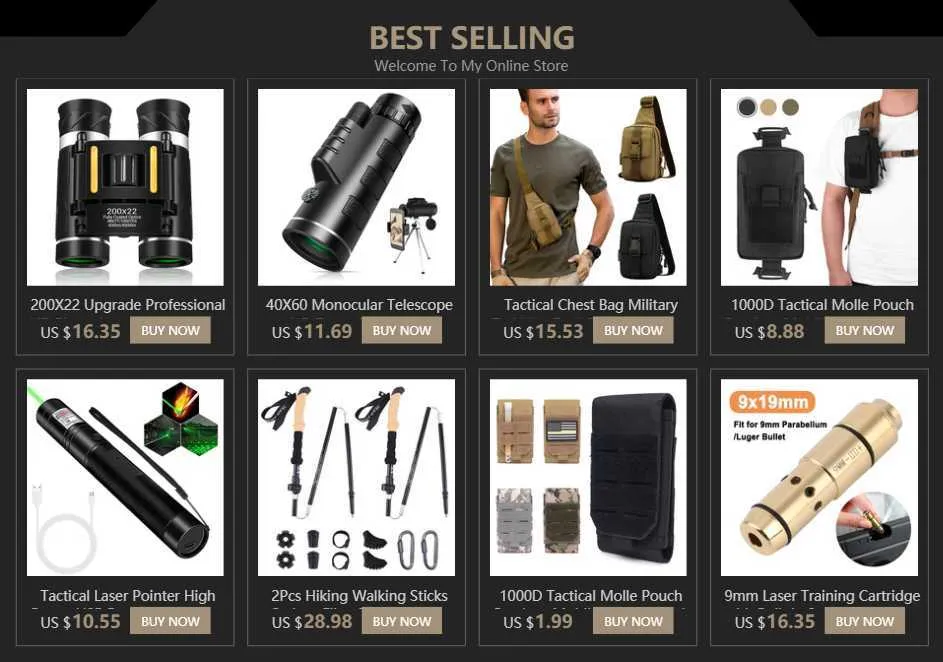Click the 40X60 Monocular Telescope image
This screenshot has height=662, width=943.
(356, 187)
